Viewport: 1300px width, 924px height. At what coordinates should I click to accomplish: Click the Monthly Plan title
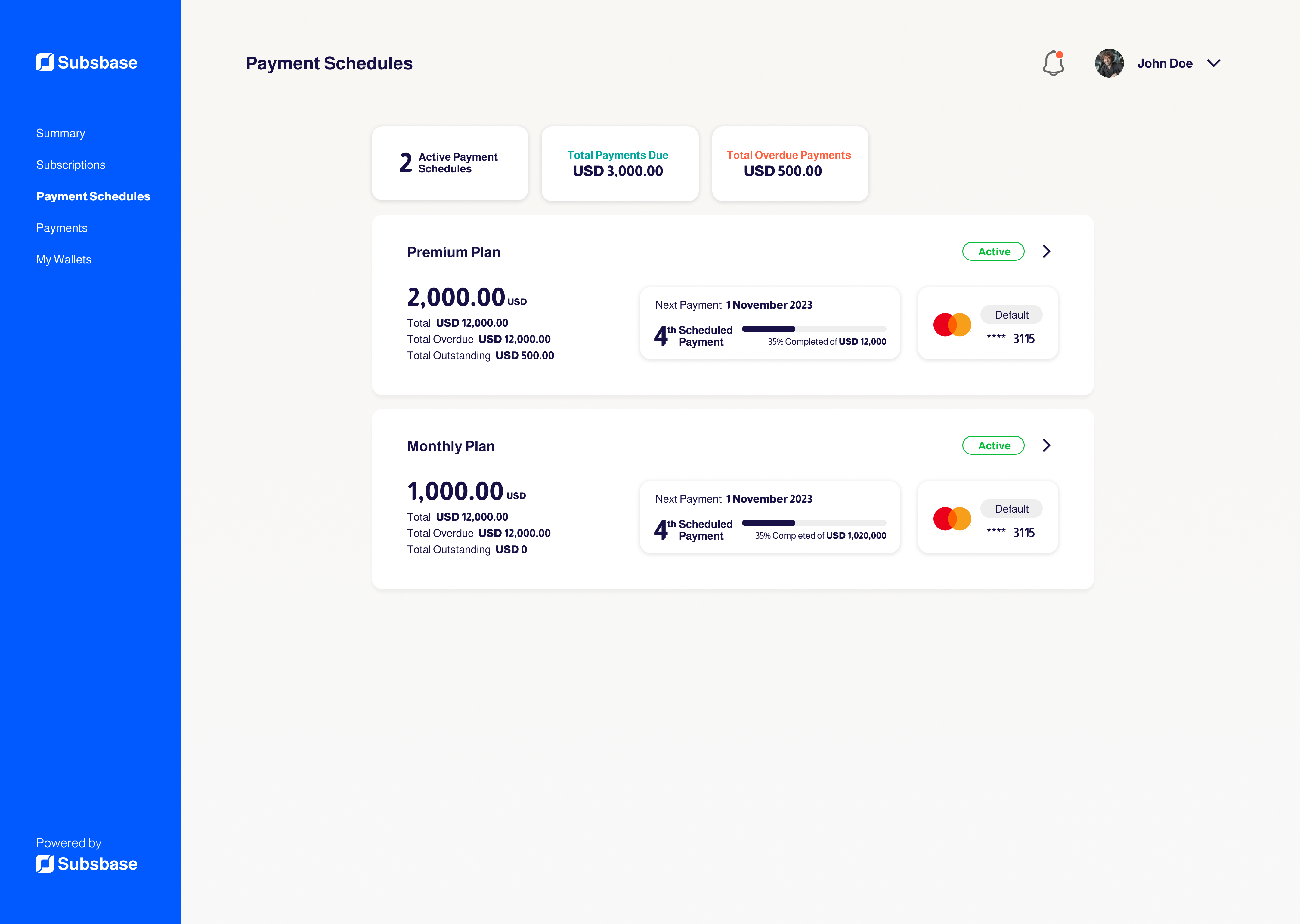click(x=451, y=446)
